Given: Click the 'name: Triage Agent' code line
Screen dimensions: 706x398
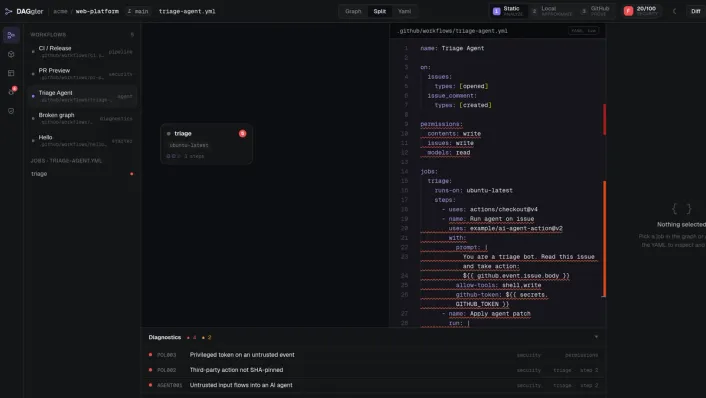Looking at the screenshot, I should pyautogui.click(x=452, y=48).
